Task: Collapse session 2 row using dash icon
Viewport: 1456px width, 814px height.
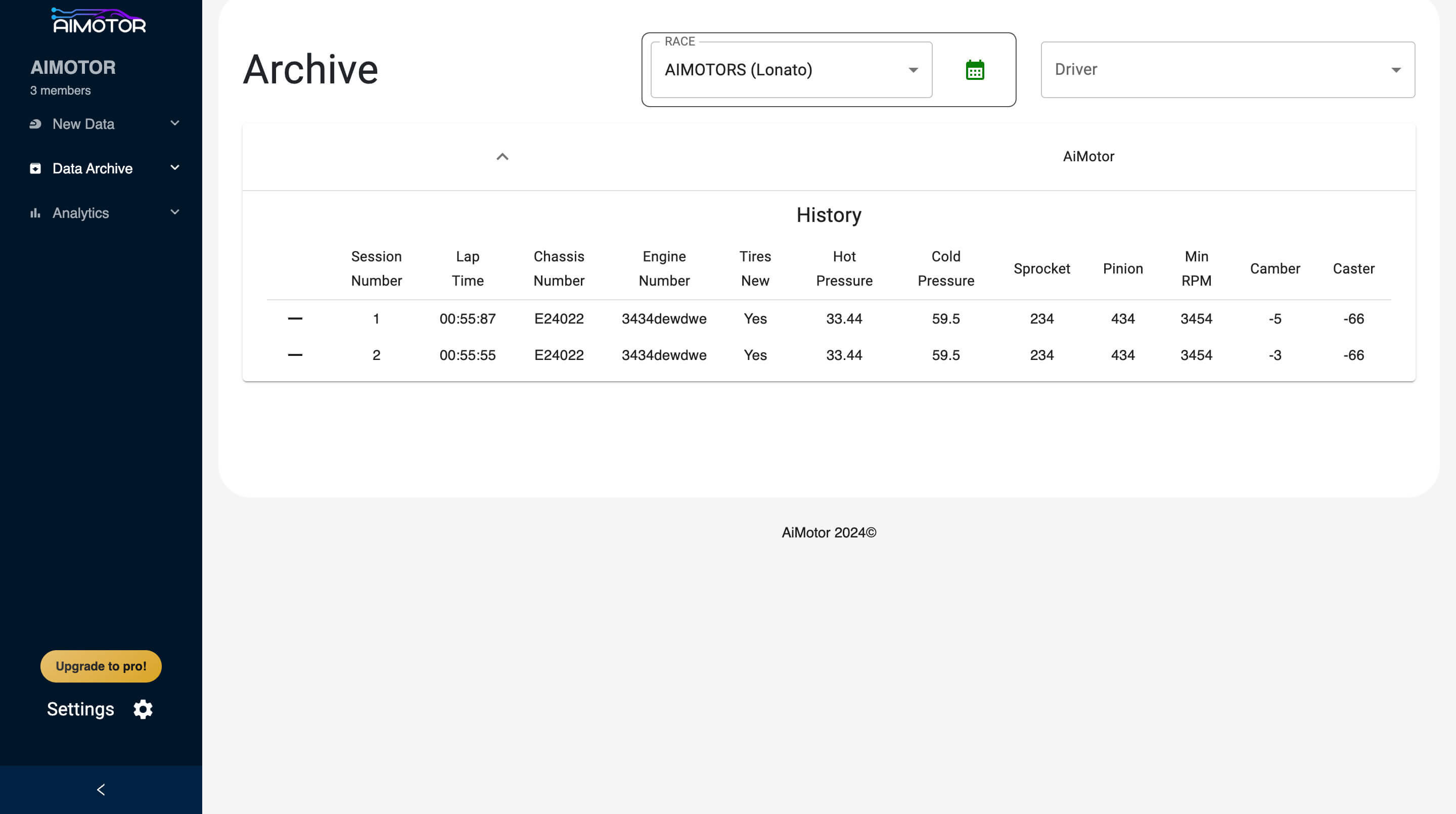Action: (295, 355)
